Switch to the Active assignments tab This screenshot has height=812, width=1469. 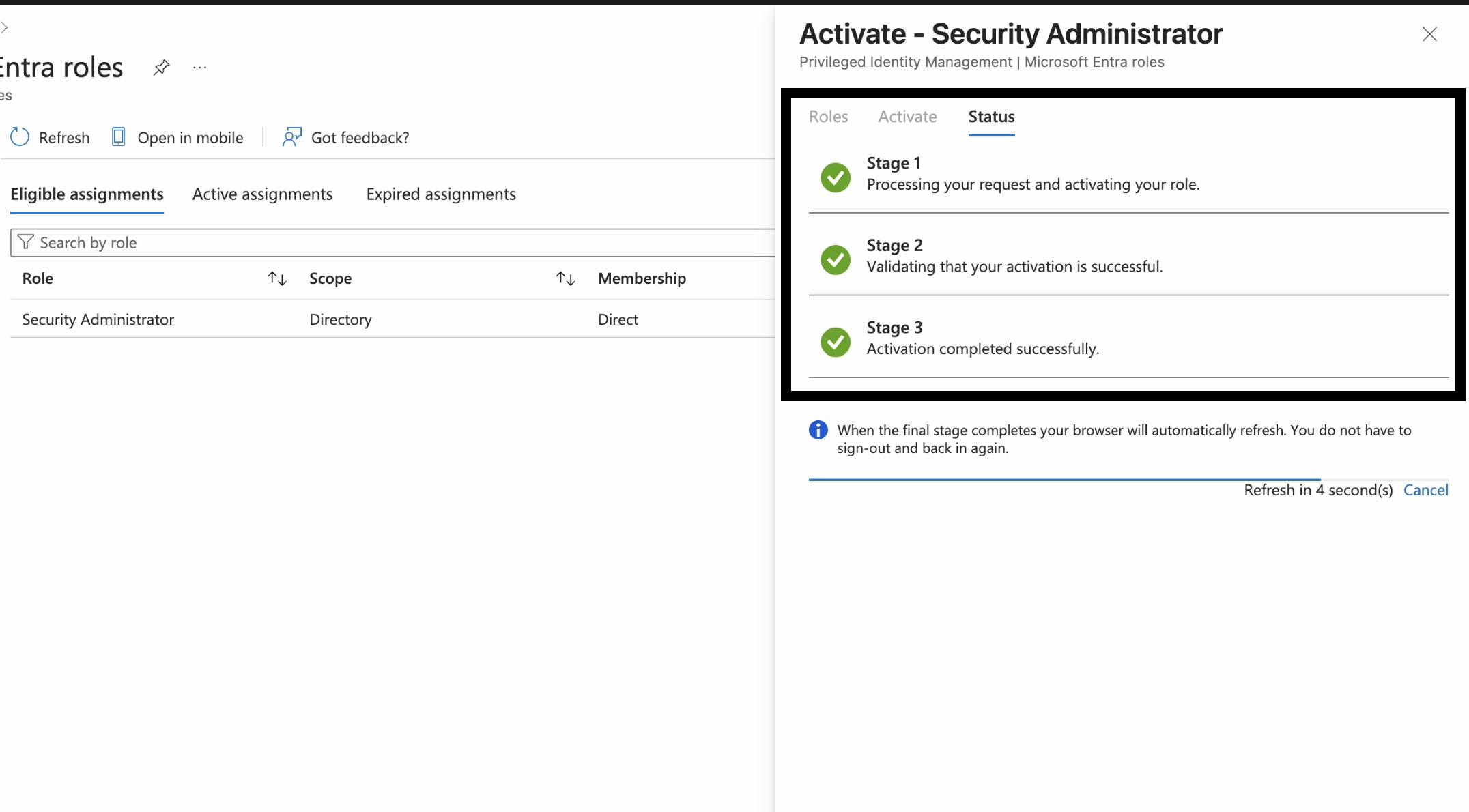[262, 194]
